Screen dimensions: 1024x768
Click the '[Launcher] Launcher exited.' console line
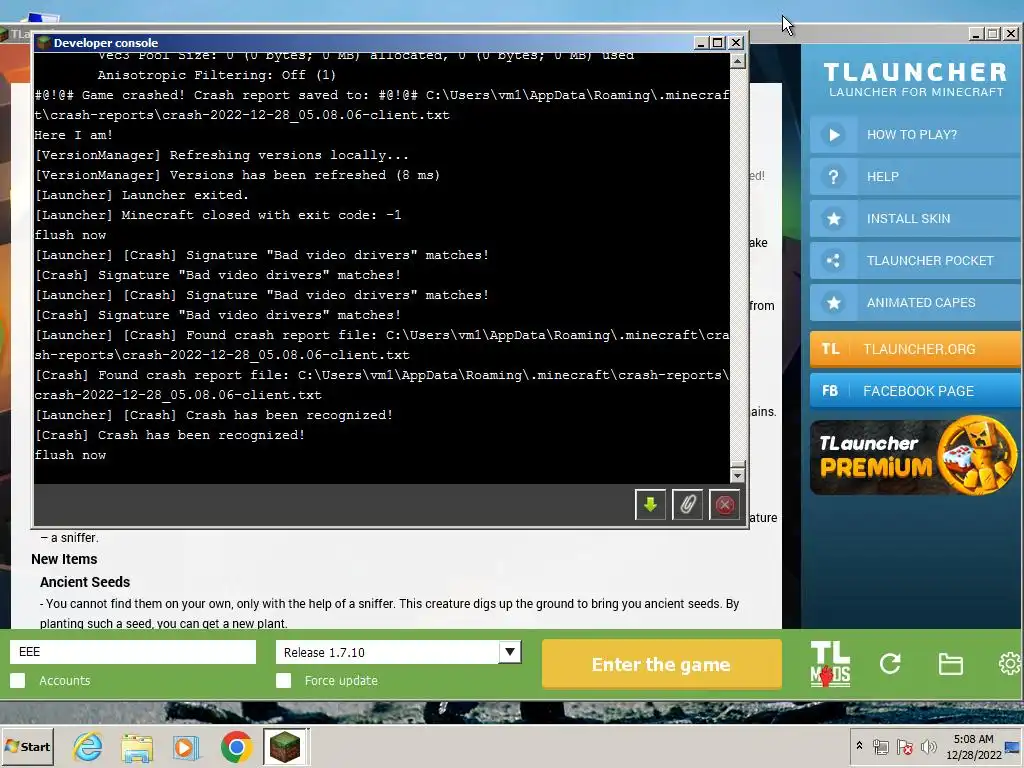tap(142, 195)
